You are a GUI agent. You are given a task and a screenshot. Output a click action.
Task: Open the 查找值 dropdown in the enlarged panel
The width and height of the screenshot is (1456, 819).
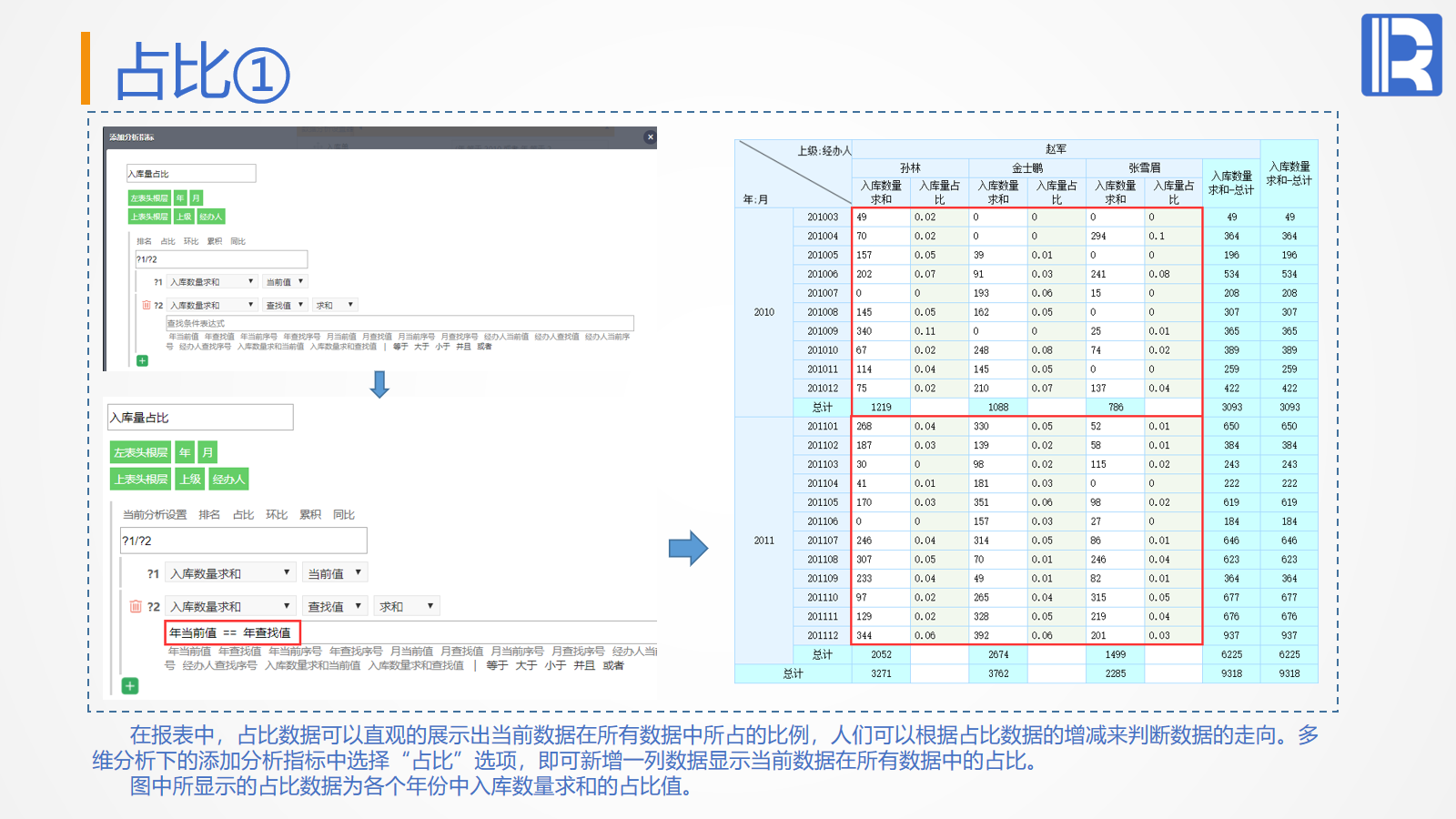point(334,606)
